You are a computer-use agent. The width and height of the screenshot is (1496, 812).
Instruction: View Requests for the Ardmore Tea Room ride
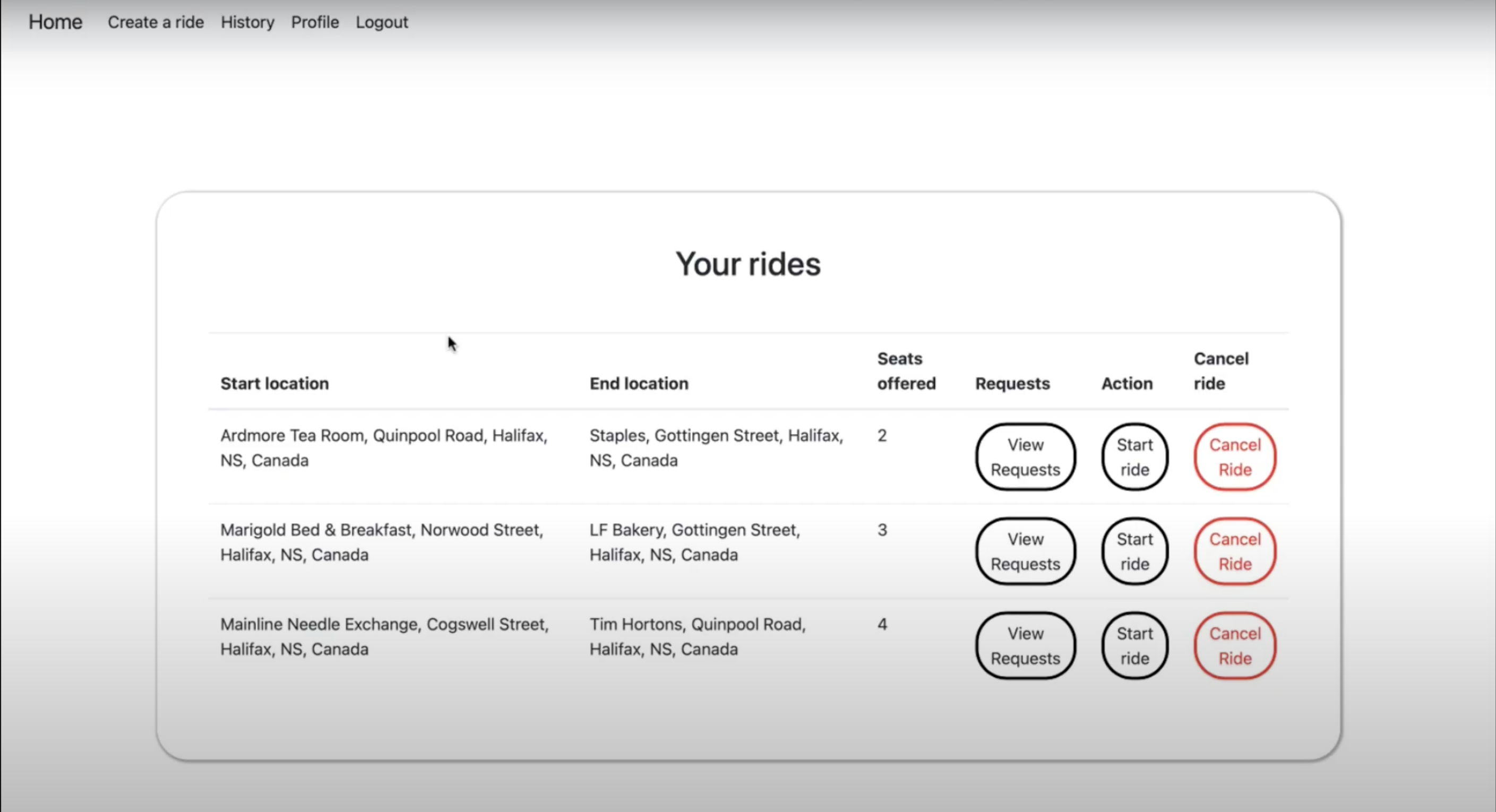[x=1025, y=457]
